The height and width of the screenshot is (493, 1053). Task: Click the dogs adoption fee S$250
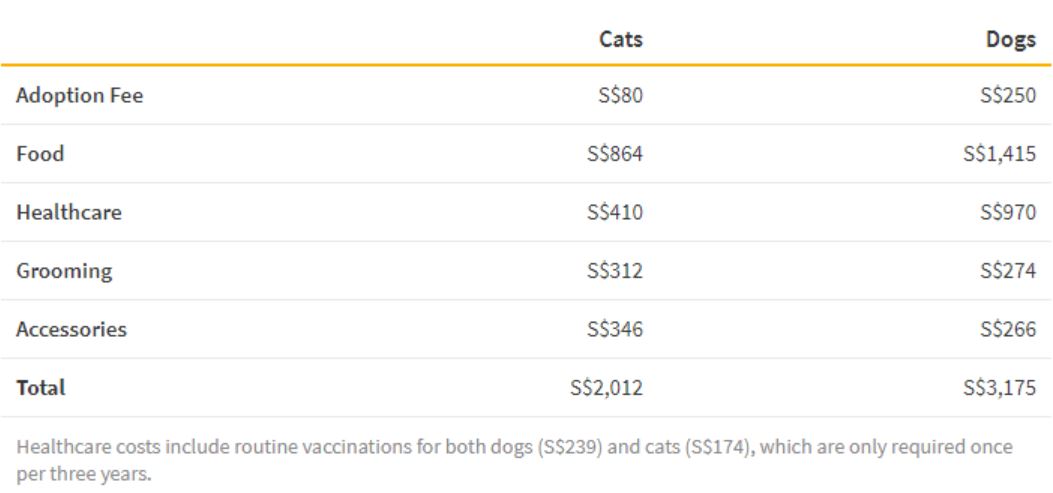(1007, 96)
